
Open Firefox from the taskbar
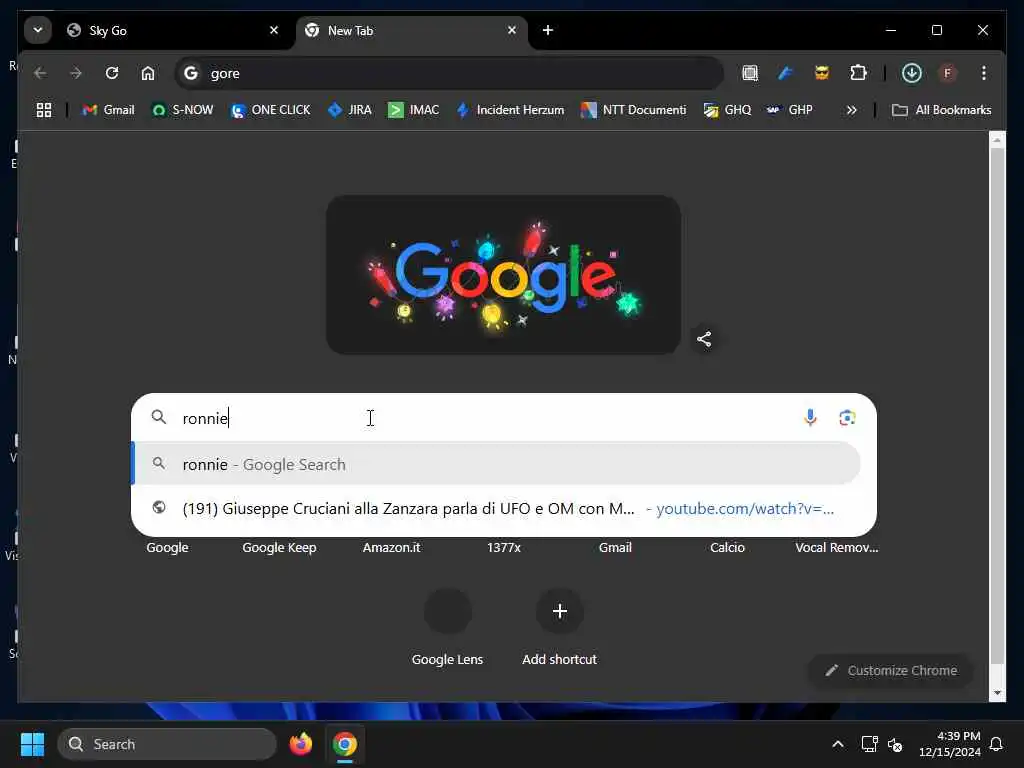coord(300,744)
